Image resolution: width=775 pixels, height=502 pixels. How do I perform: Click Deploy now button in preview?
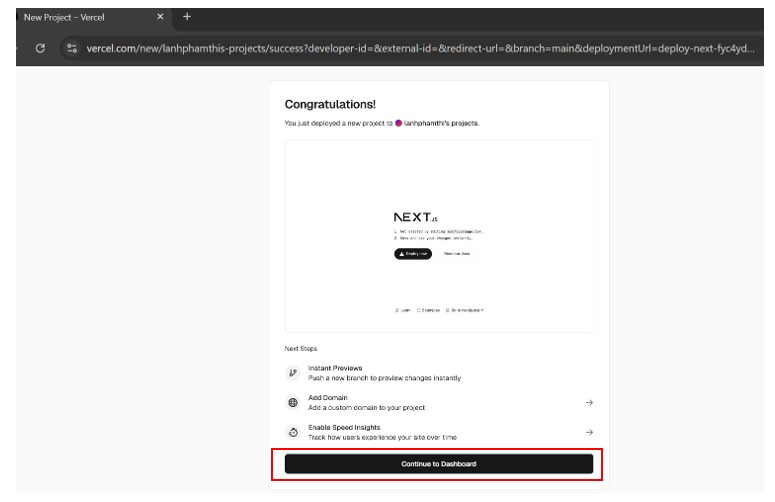[x=413, y=253]
